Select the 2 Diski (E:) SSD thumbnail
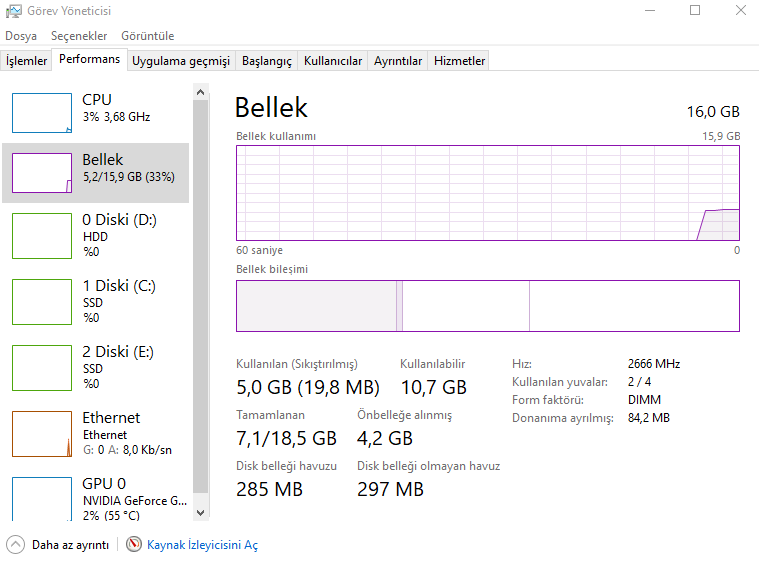 tap(42, 367)
